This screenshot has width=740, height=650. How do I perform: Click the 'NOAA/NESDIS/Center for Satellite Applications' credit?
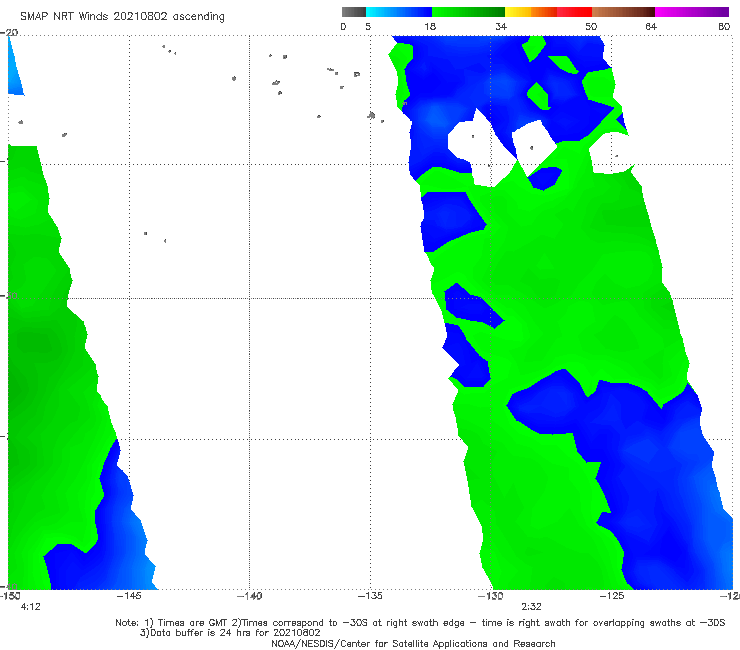(x=413, y=643)
